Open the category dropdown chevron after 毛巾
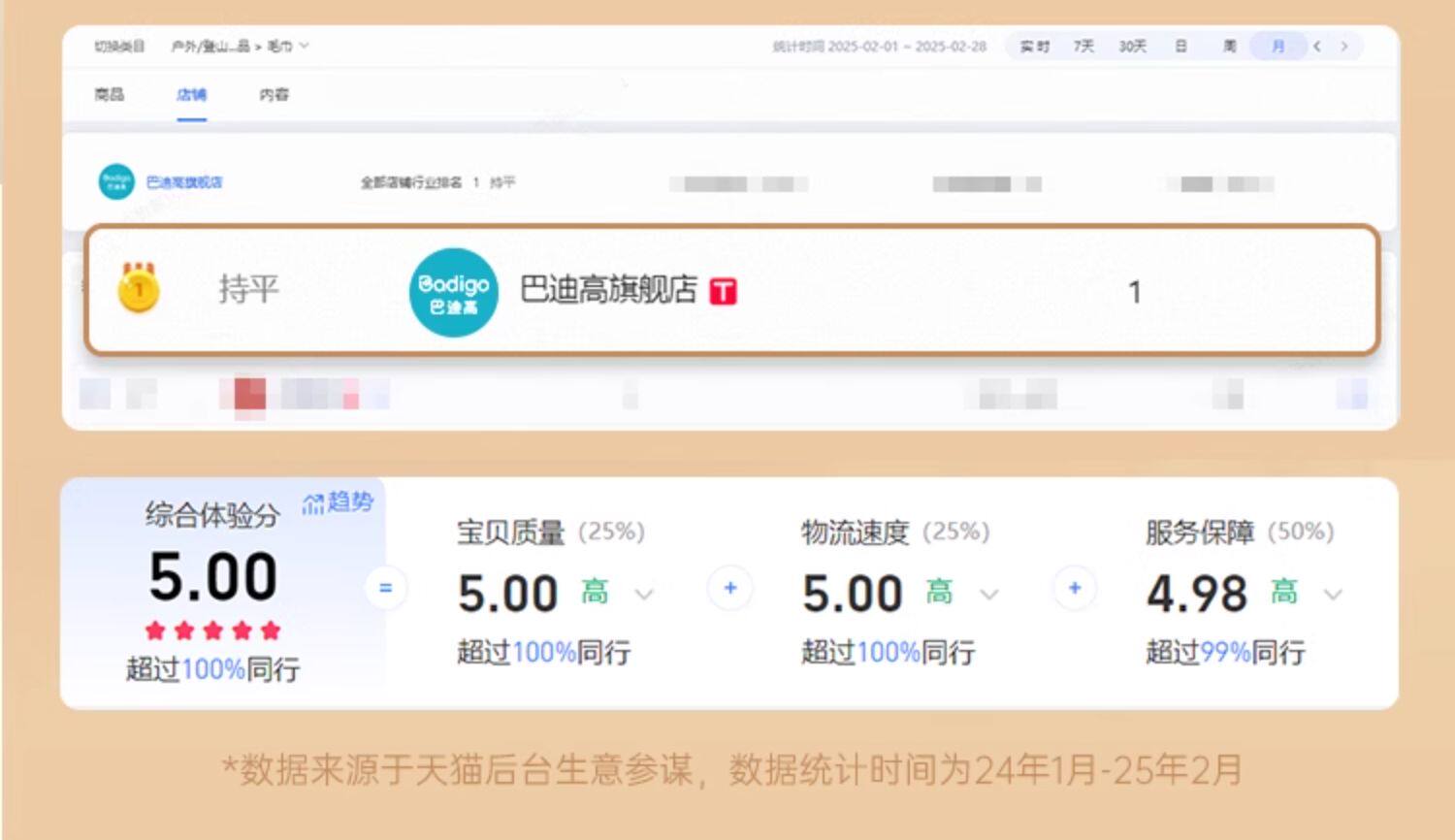Screen dimensions: 1455x840 tap(305, 45)
